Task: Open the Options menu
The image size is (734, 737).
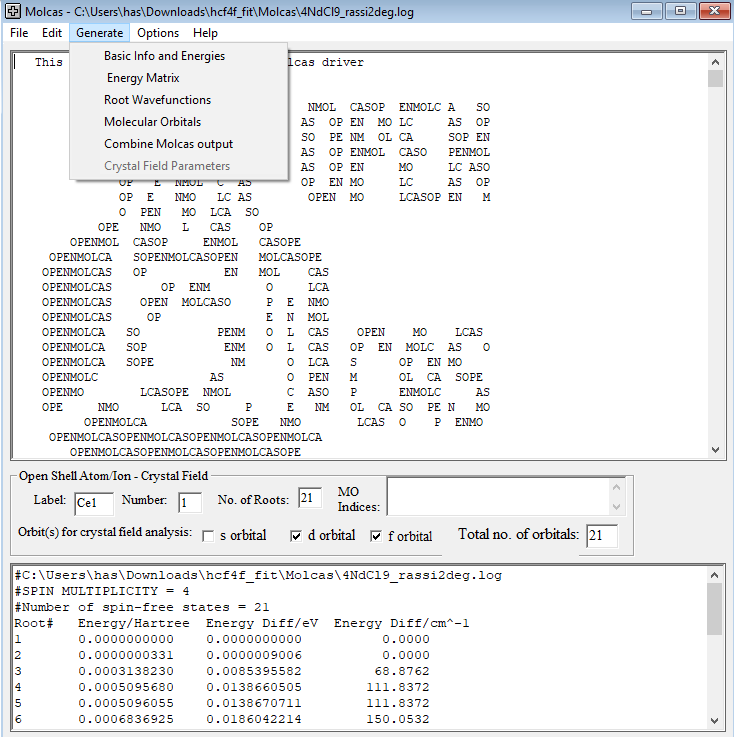Action: [158, 33]
